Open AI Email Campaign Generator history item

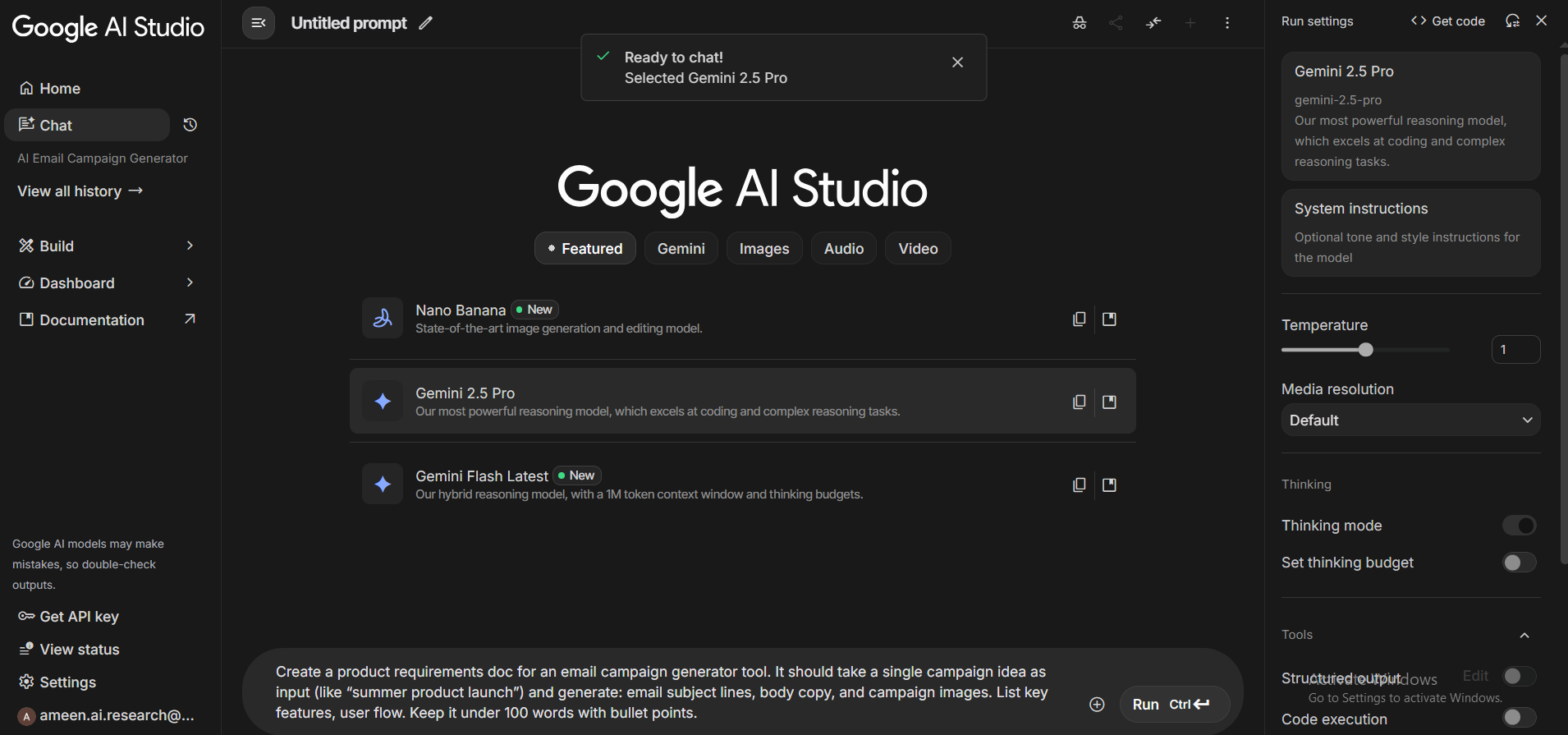103,158
